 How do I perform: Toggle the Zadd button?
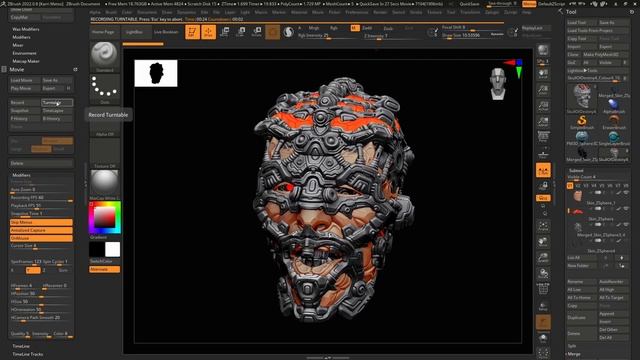click(367, 28)
